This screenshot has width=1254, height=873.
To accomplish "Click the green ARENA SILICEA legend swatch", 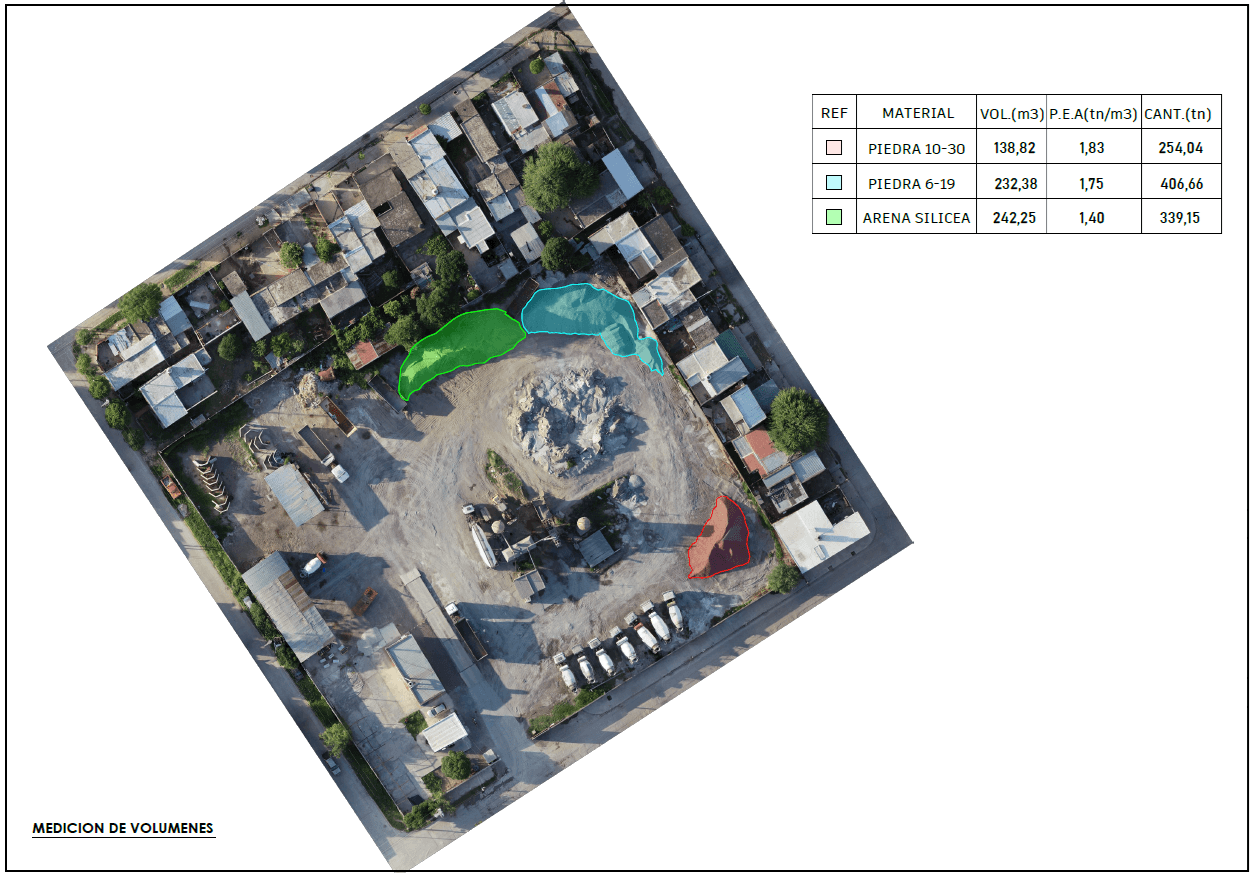I will [834, 217].
